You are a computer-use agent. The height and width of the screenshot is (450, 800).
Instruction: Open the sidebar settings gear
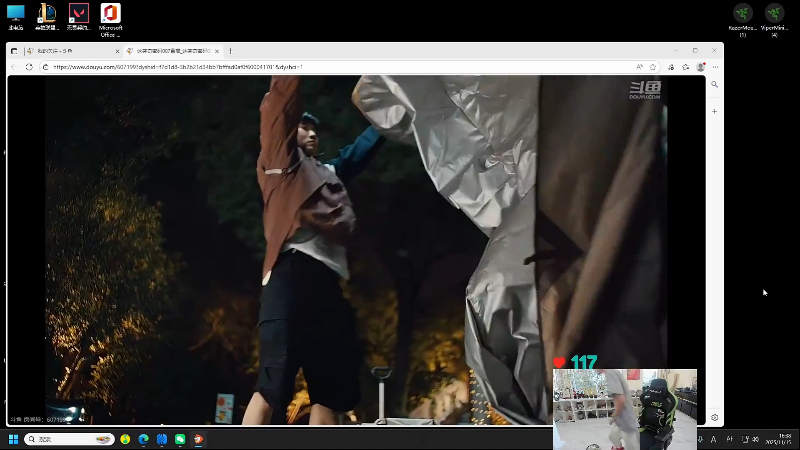[714, 417]
